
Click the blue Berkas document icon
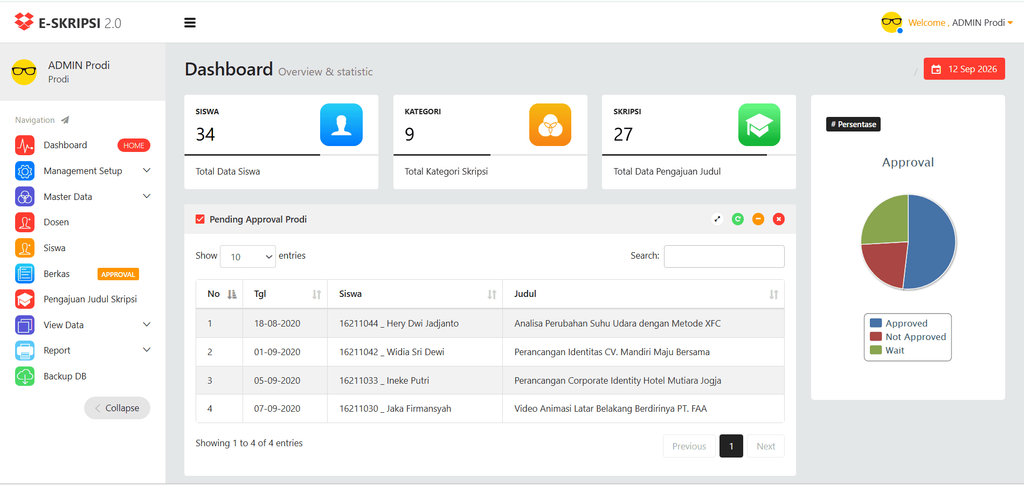pos(25,274)
